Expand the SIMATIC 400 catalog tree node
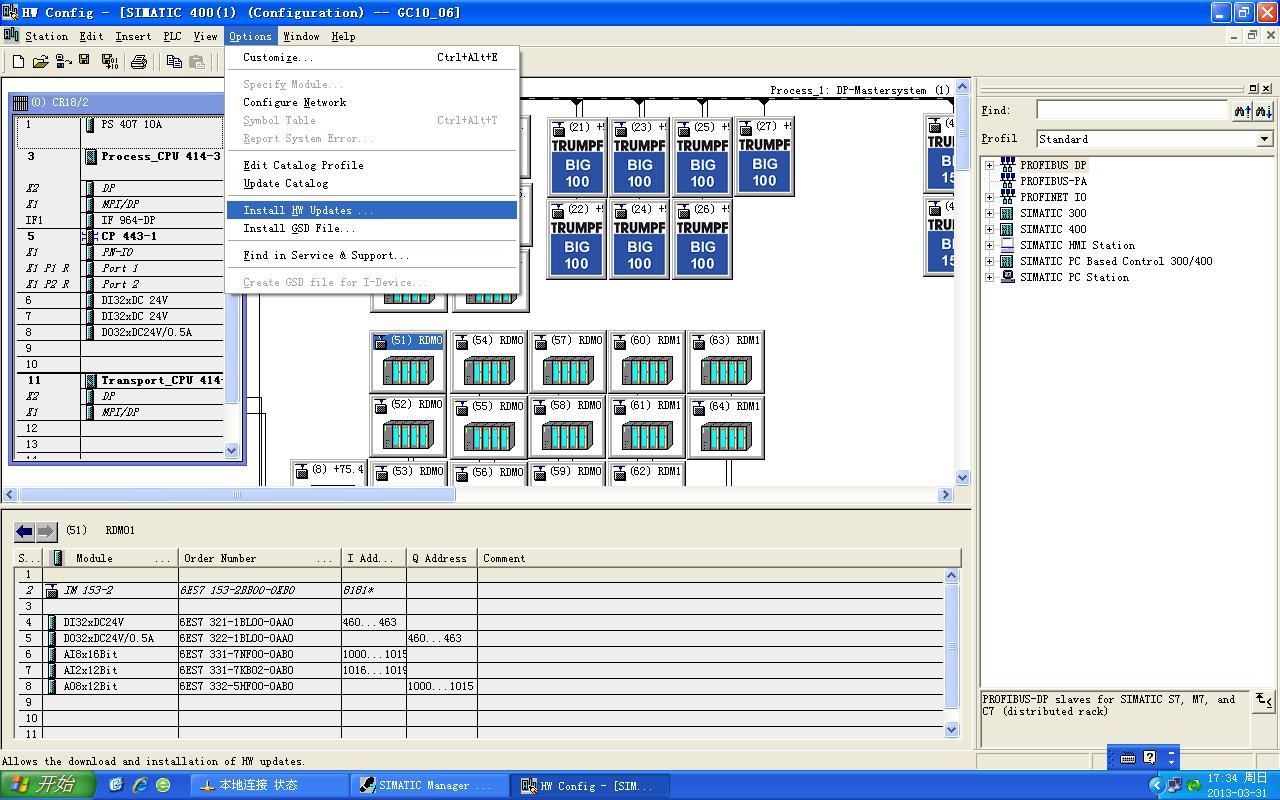 989,229
